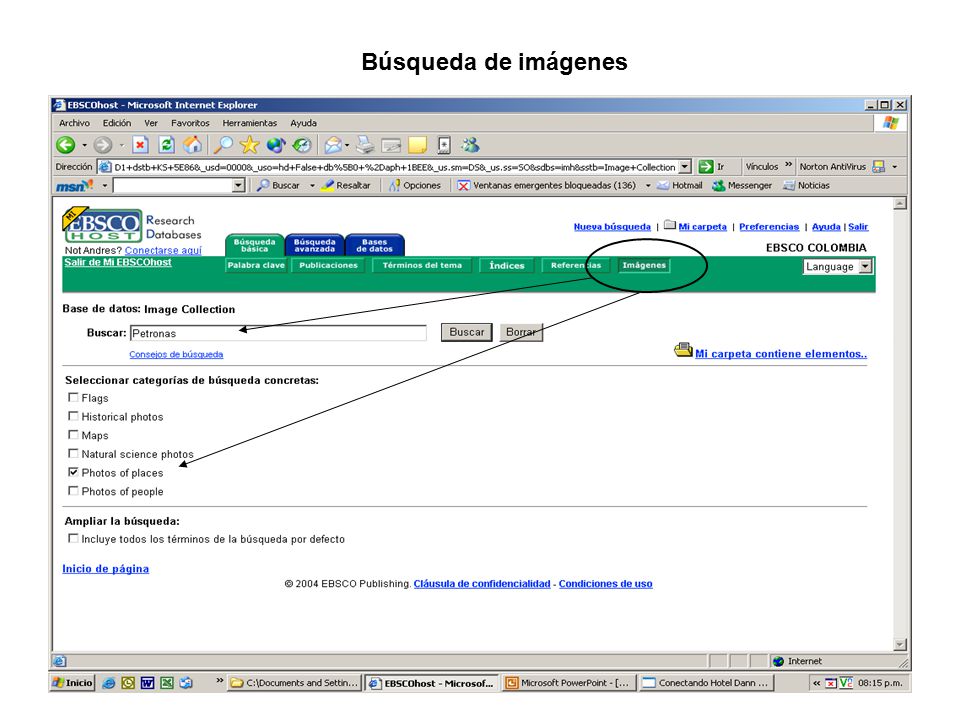Print the page with printer icon
960x720 pixels.
(x=366, y=145)
